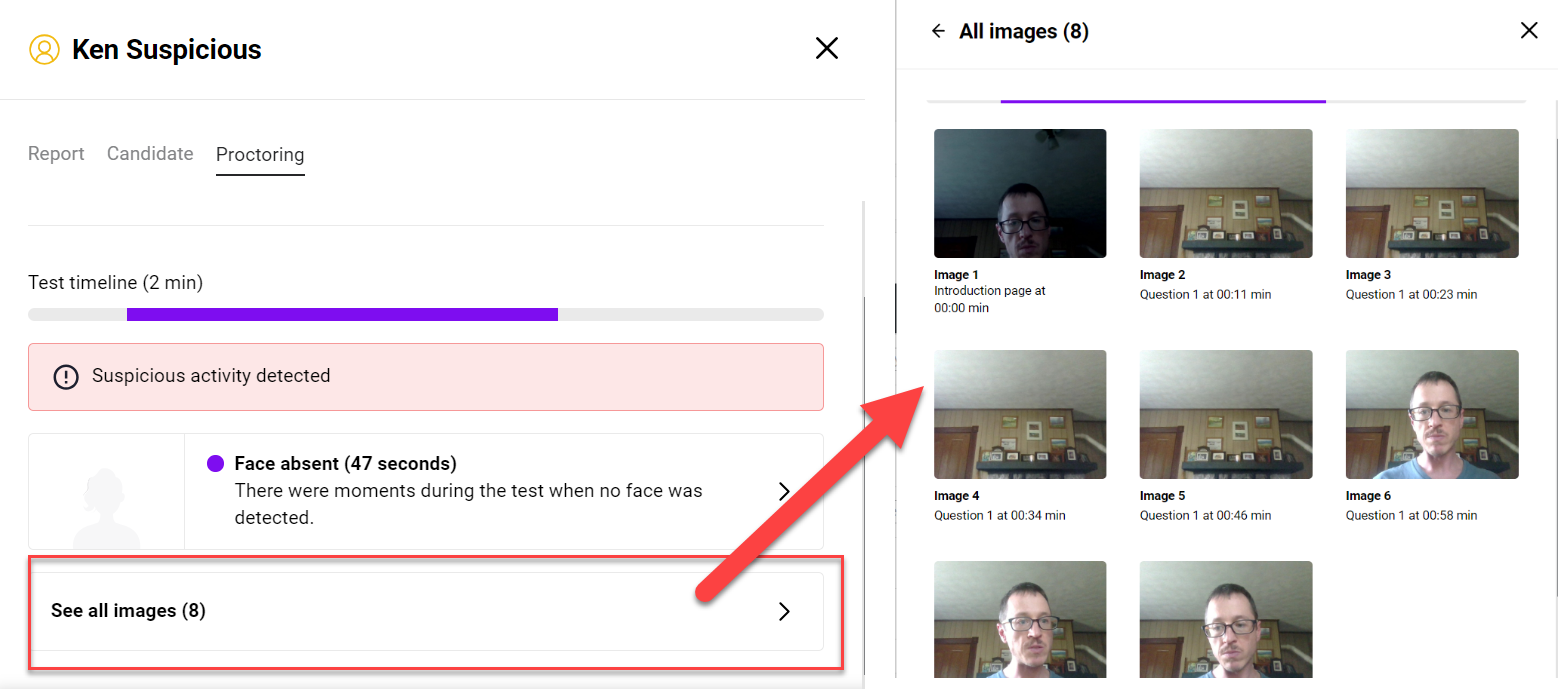Open Image 5 thumbnail at 00:46 min

1226,415
